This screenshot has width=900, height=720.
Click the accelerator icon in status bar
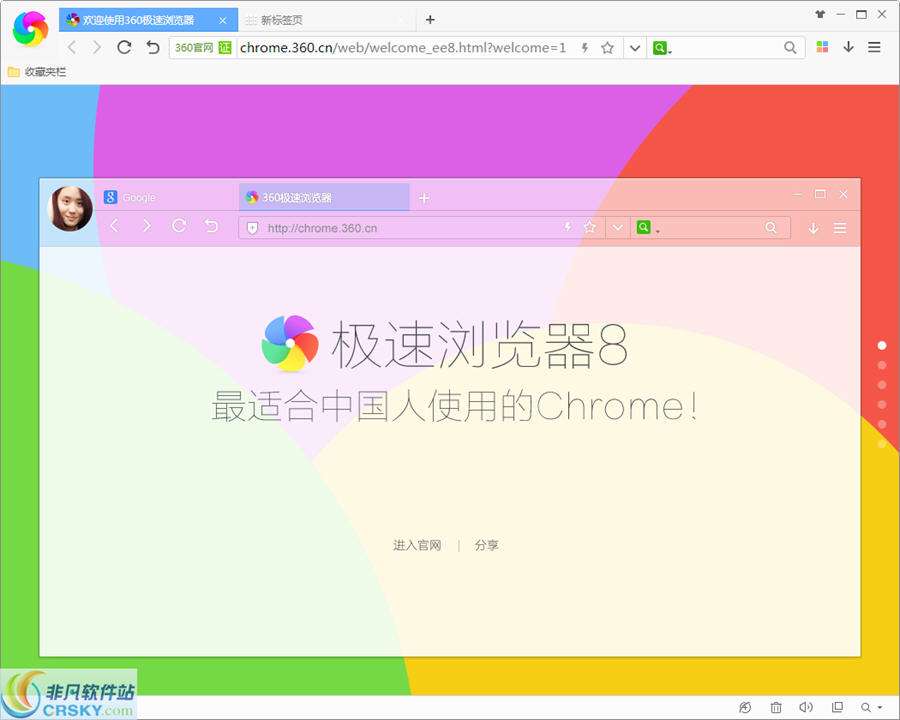pos(745,707)
